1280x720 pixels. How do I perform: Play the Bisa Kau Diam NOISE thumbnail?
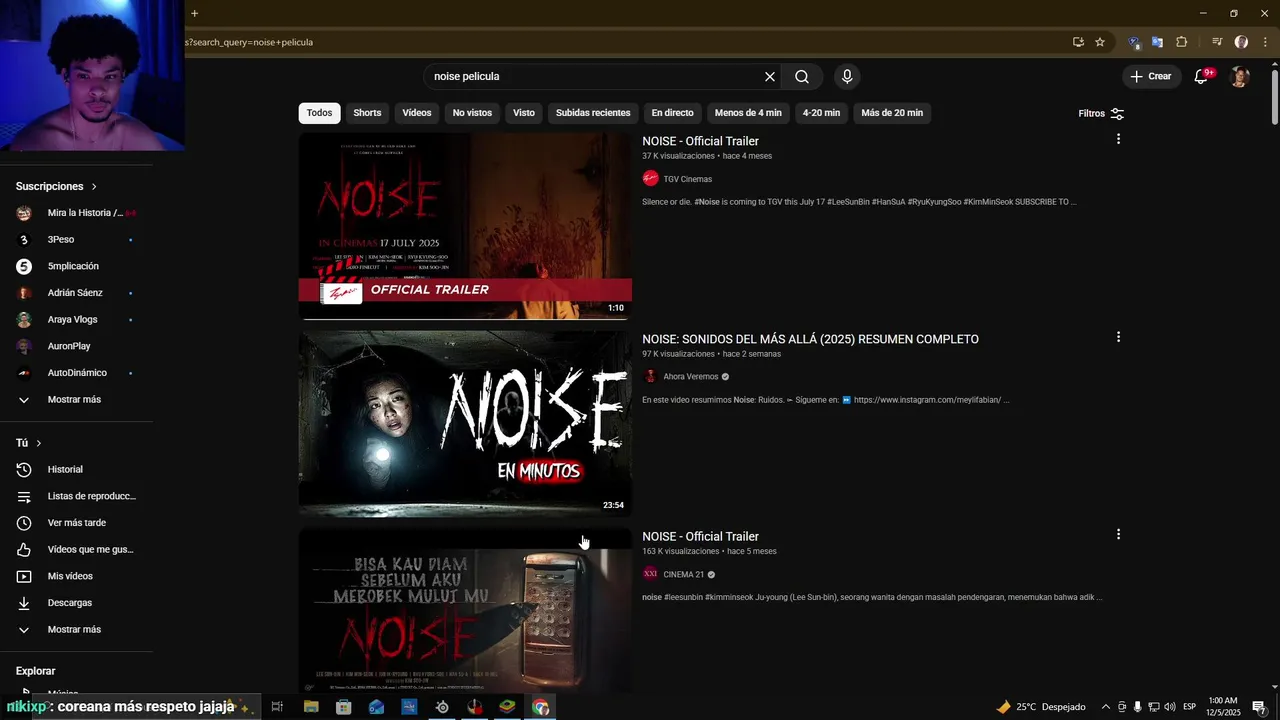click(x=465, y=611)
